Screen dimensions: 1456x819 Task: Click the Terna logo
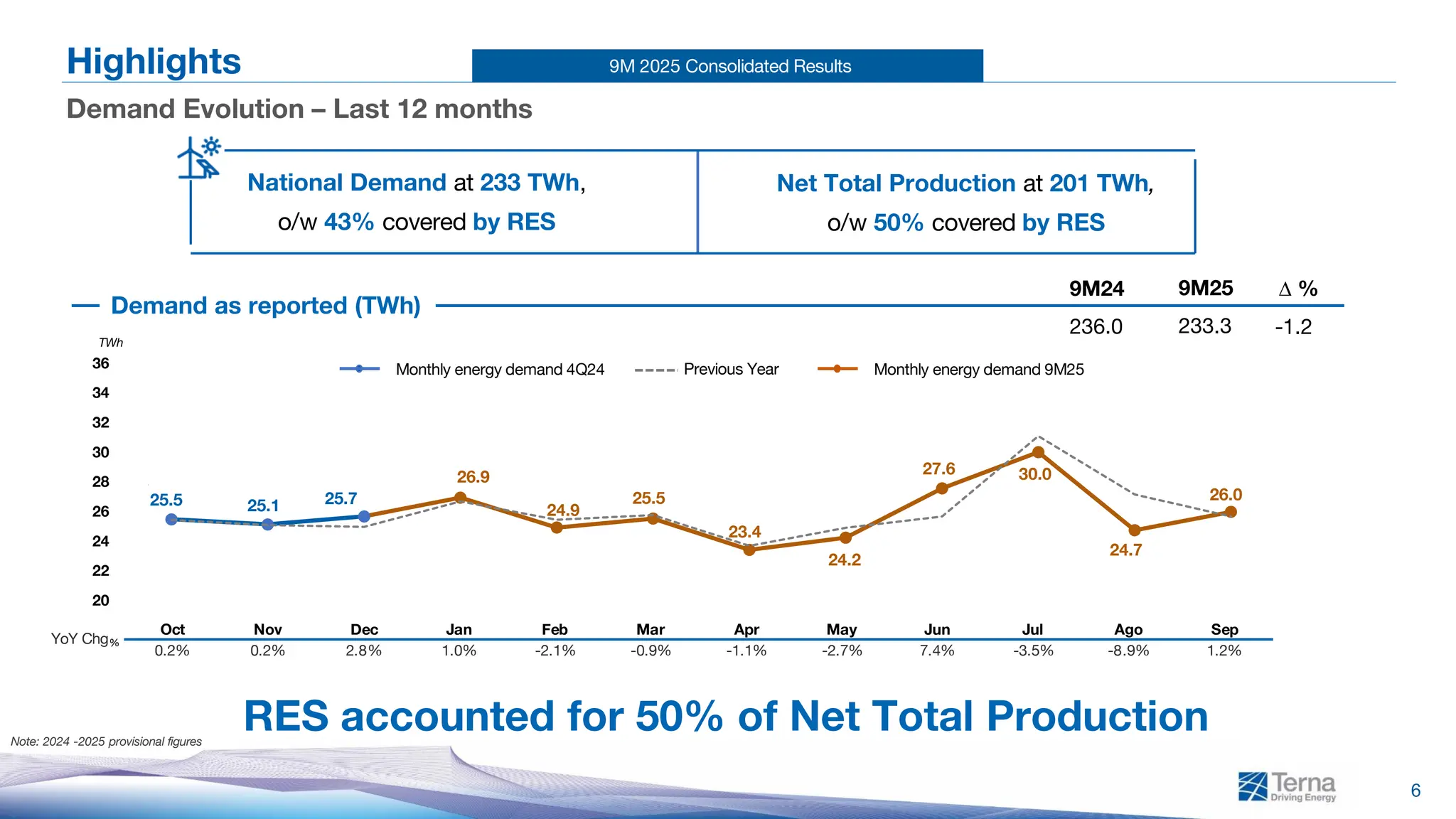(1287, 786)
